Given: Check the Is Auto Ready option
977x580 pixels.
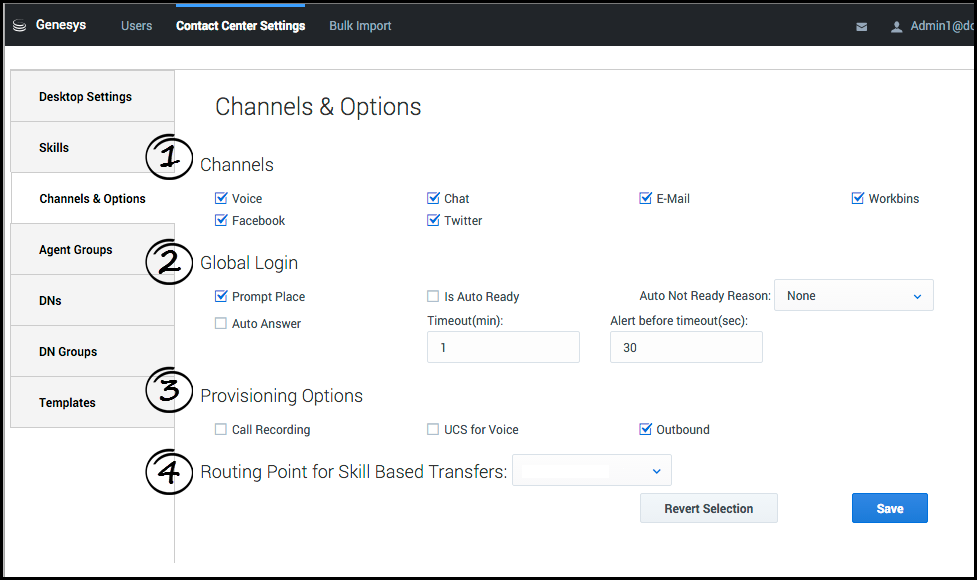Looking at the screenshot, I should tap(433, 297).
